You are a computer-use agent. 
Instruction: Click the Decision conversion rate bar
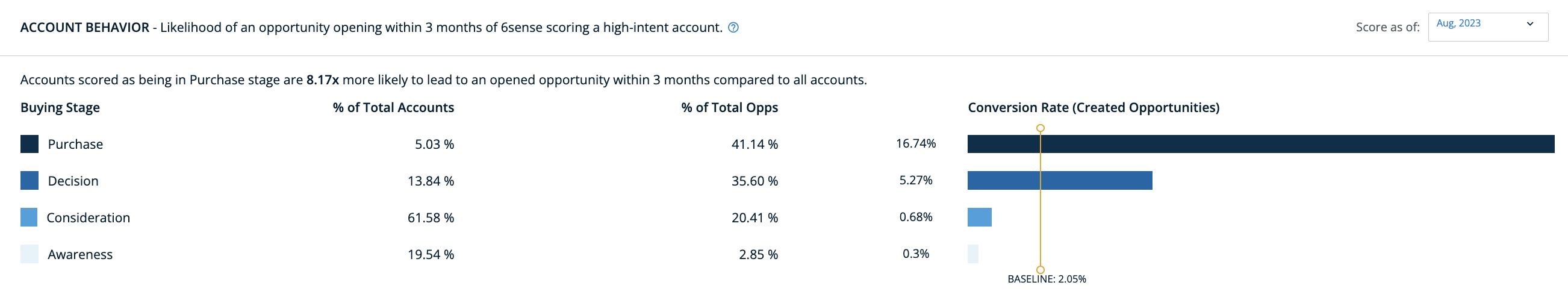1060,181
